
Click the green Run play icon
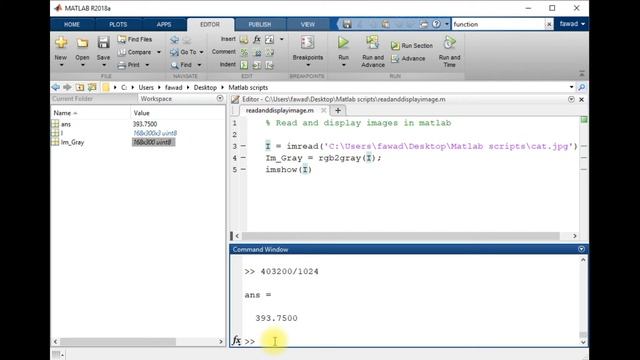343,42
